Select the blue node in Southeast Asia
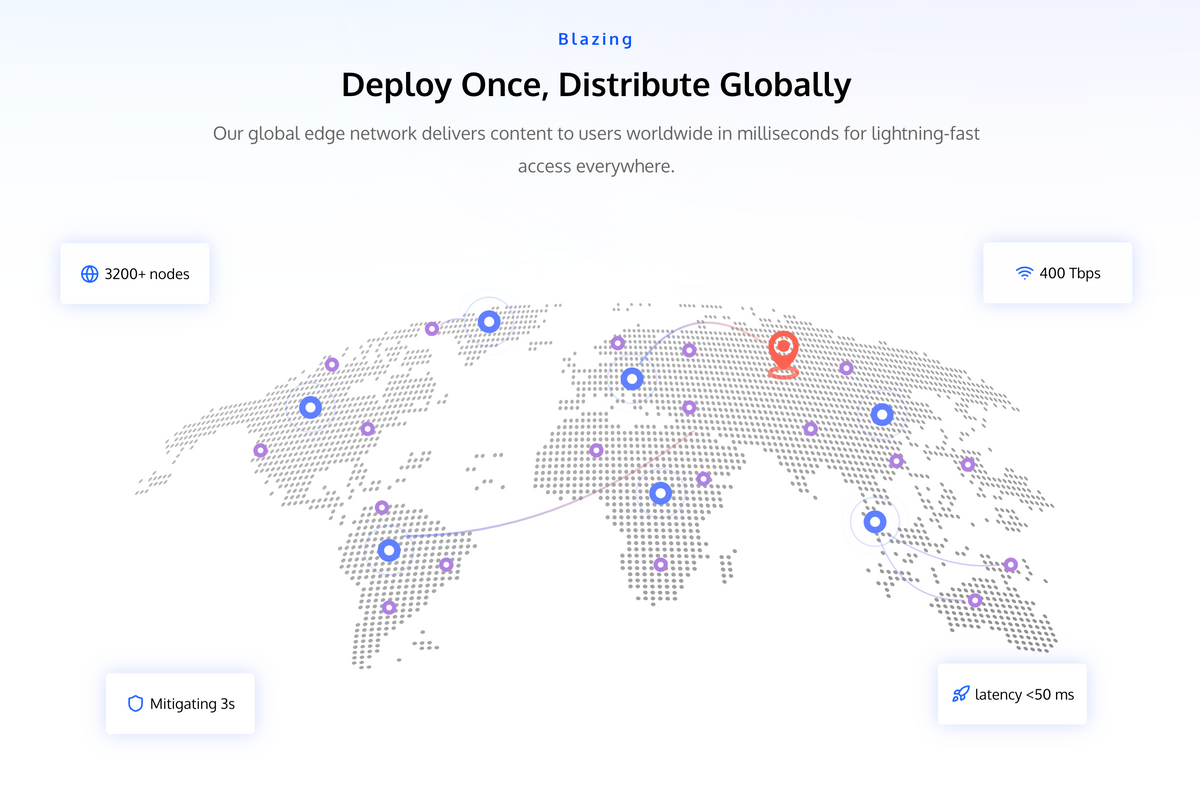Image resolution: width=1200 pixels, height=789 pixels. click(875, 522)
